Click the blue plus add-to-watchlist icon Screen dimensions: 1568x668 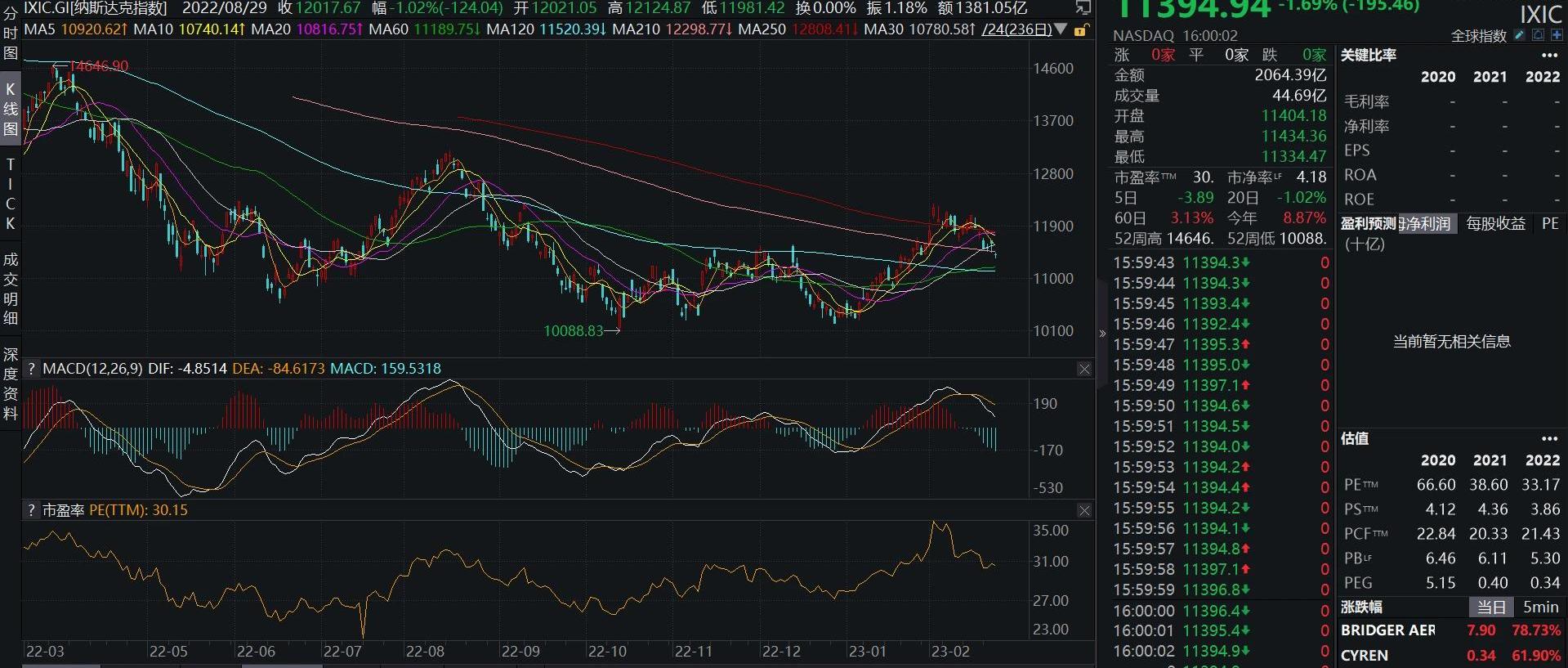[x=1555, y=35]
